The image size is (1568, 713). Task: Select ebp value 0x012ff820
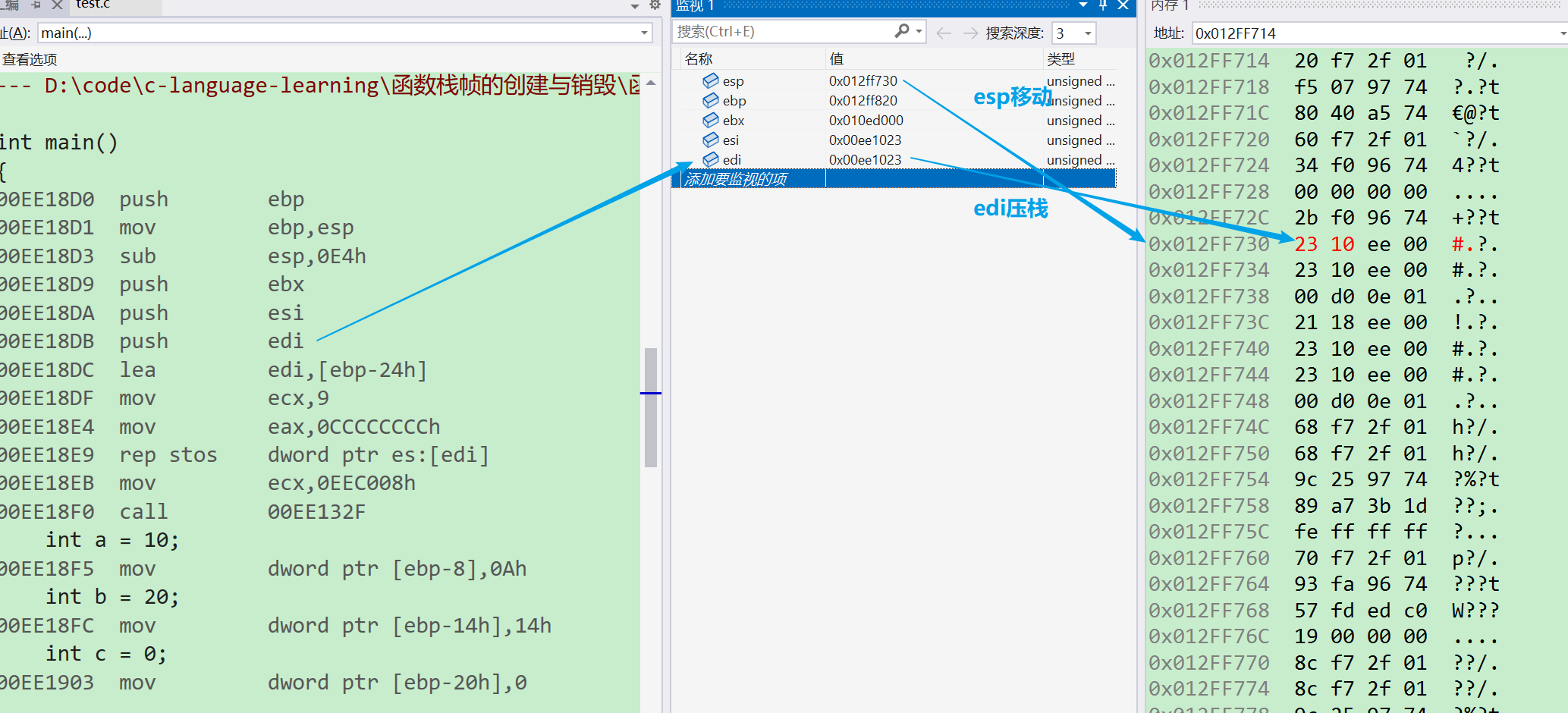(x=863, y=100)
